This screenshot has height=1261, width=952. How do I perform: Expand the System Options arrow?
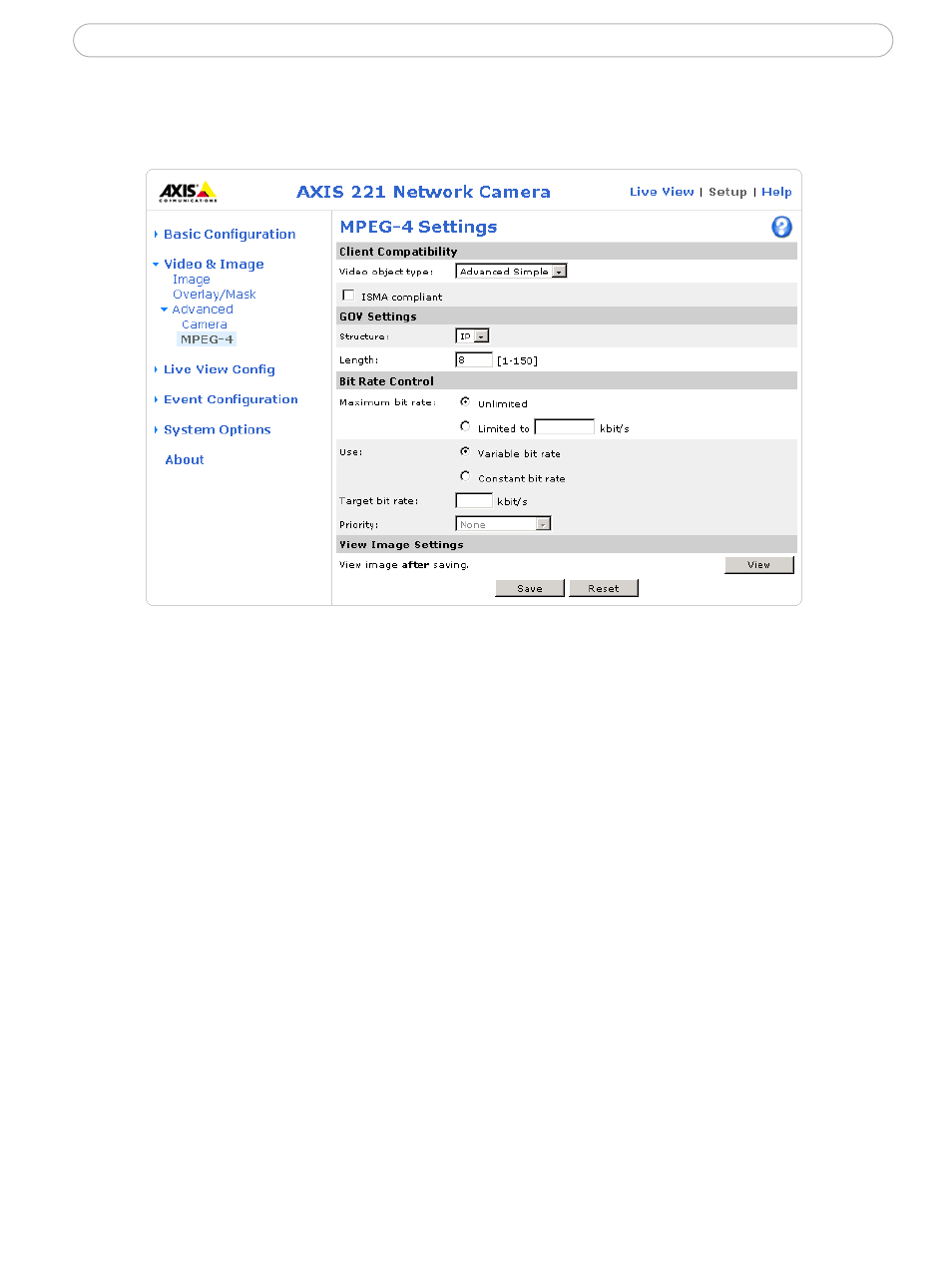156,430
